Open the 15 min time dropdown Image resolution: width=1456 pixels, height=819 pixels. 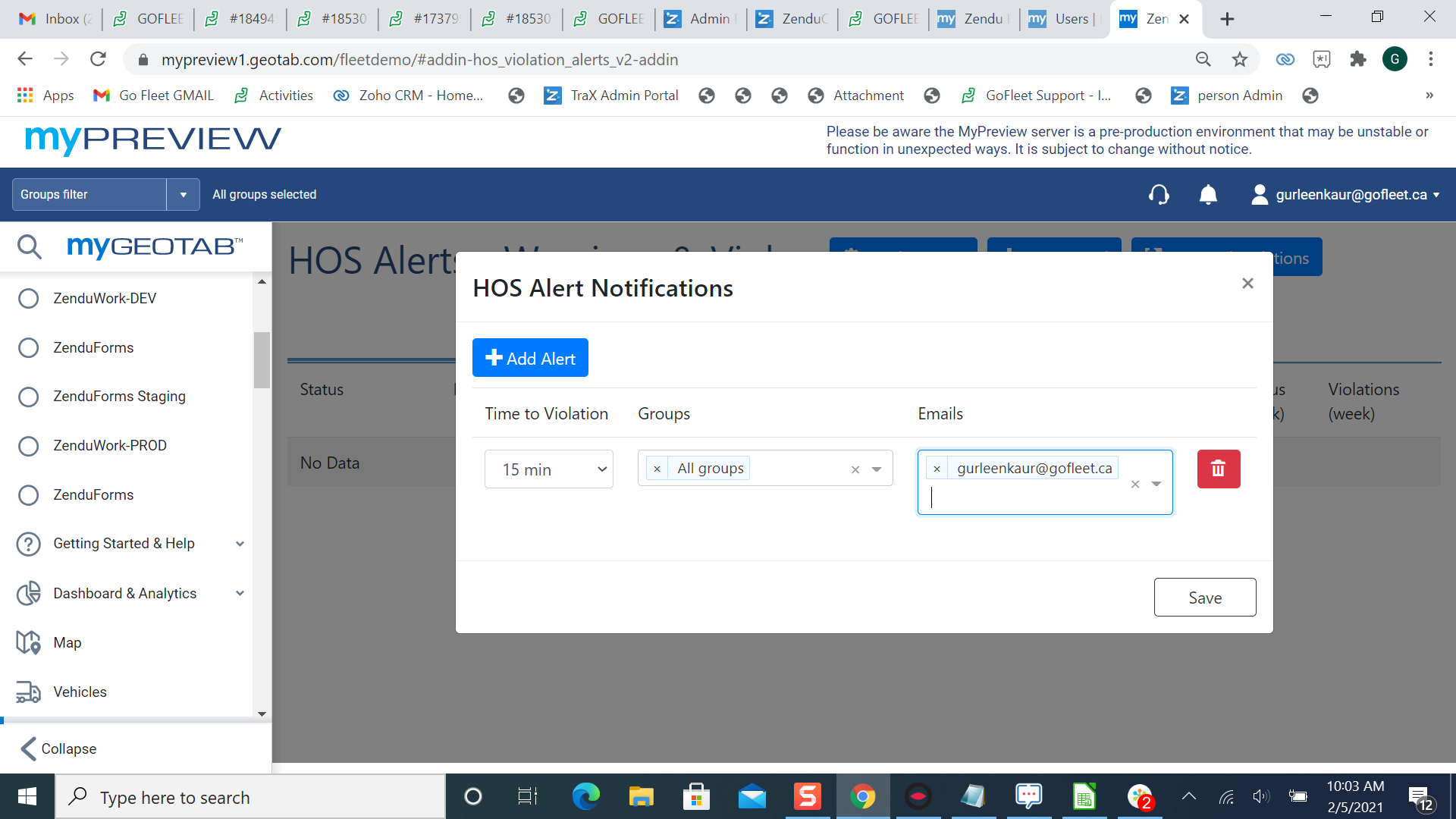point(548,469)
